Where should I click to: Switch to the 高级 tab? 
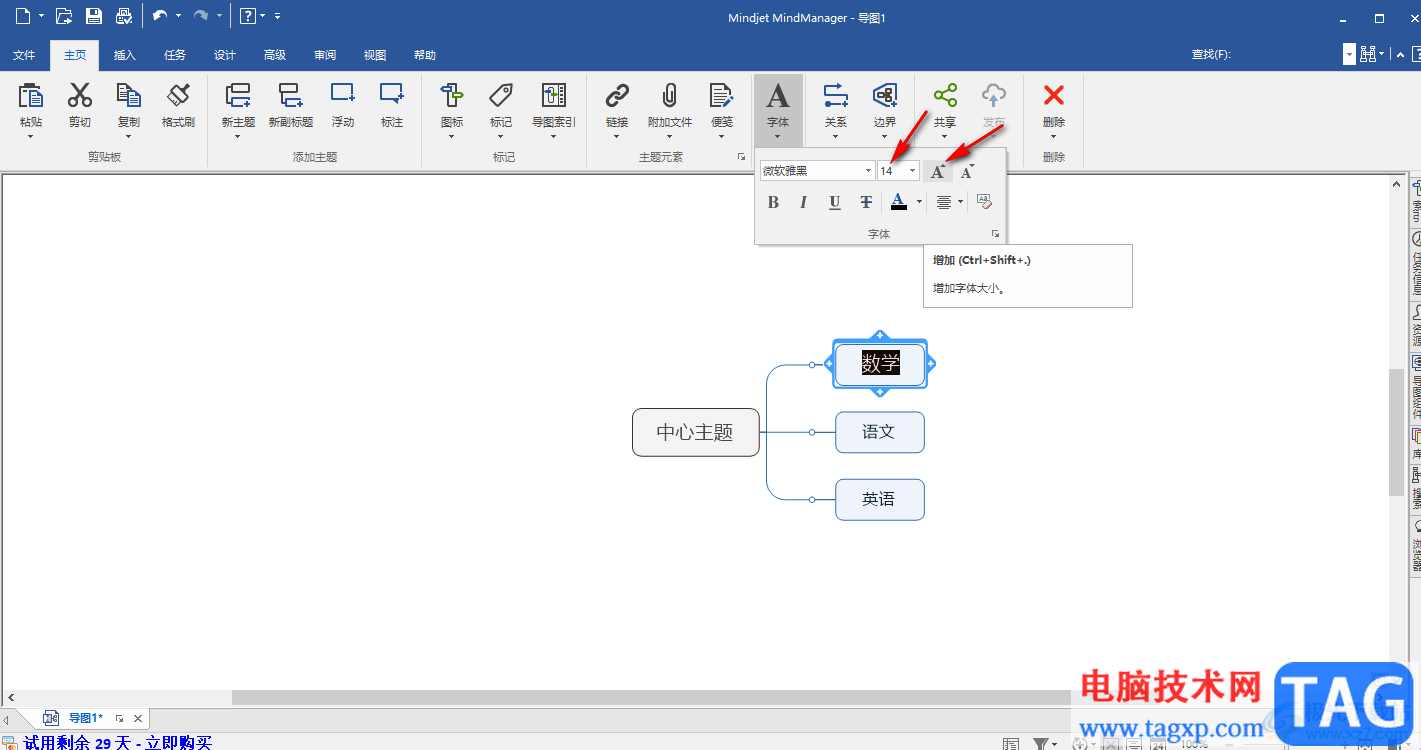275,55
